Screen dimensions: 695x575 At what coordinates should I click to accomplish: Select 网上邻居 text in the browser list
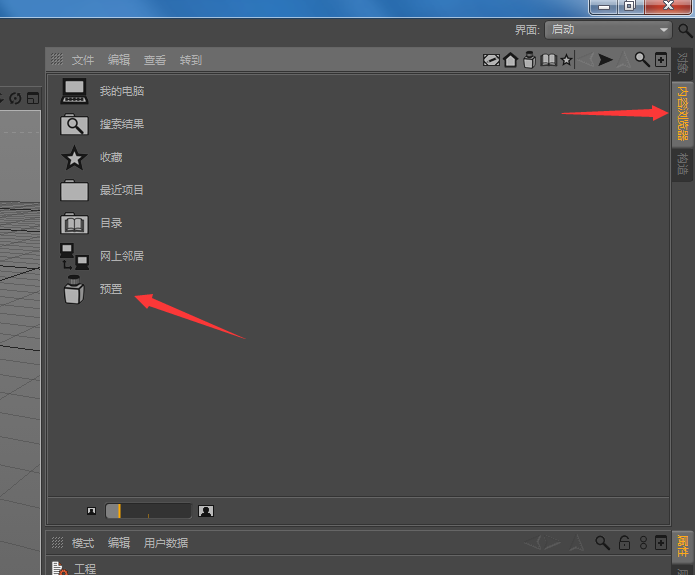[x=122, y=256]
